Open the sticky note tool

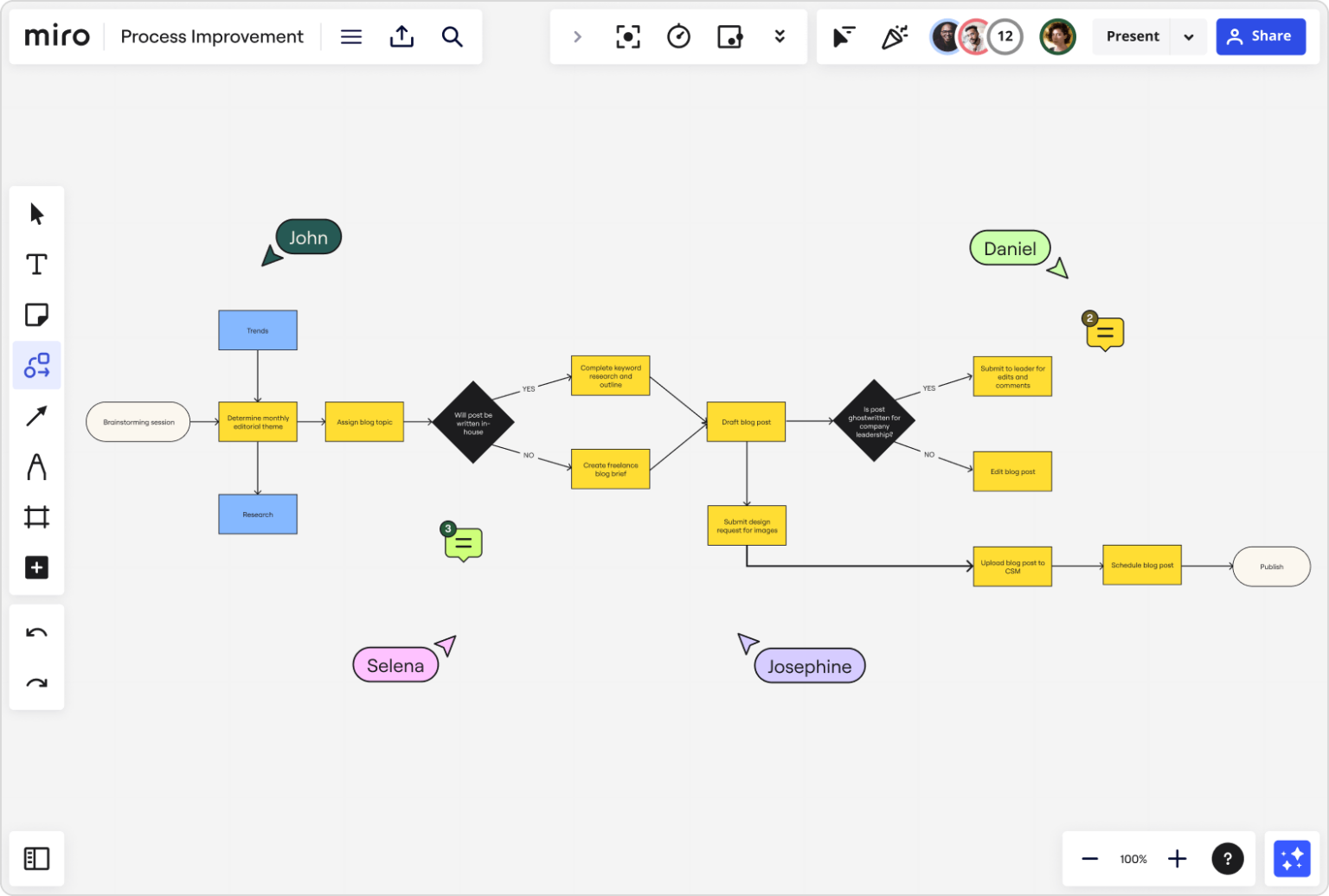[x=36, y=315]
